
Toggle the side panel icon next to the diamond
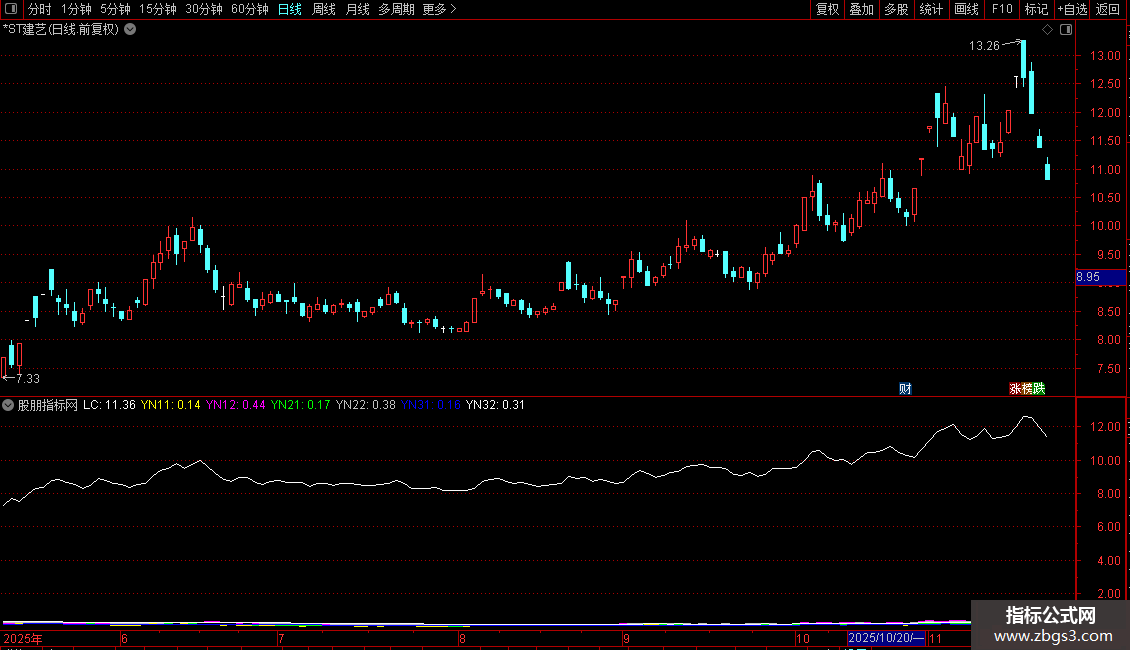click(x=1066, y=30)
